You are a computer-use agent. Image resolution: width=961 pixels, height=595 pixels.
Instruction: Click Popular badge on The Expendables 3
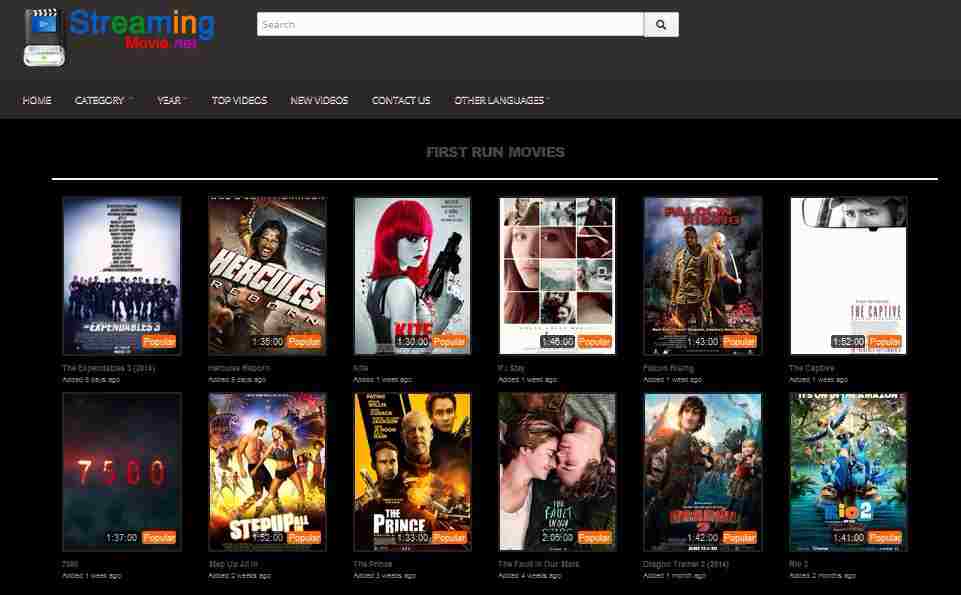click(x=159, y=342)
